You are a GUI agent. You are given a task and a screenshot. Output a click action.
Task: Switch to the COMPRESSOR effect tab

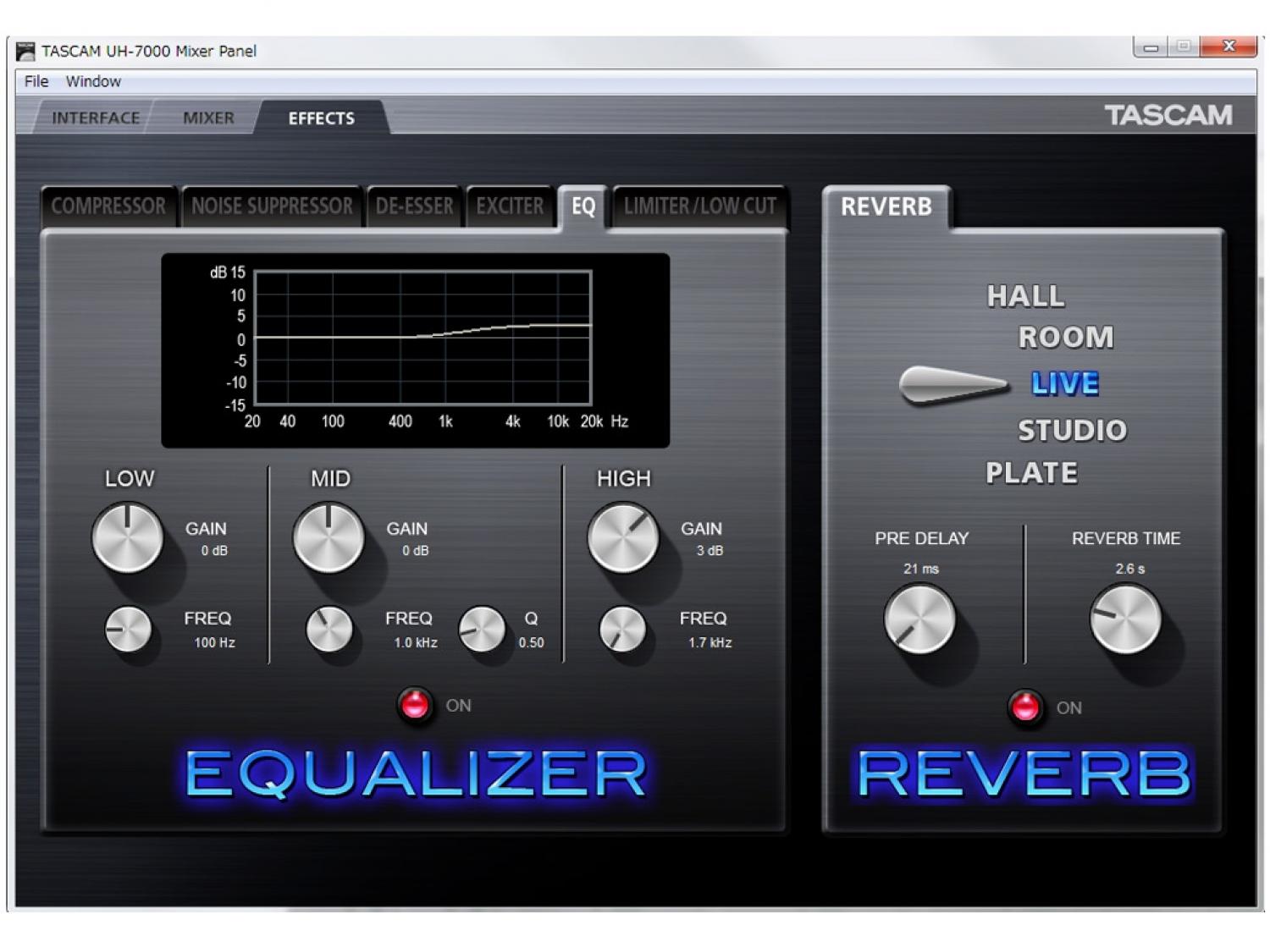pos(108,206)
